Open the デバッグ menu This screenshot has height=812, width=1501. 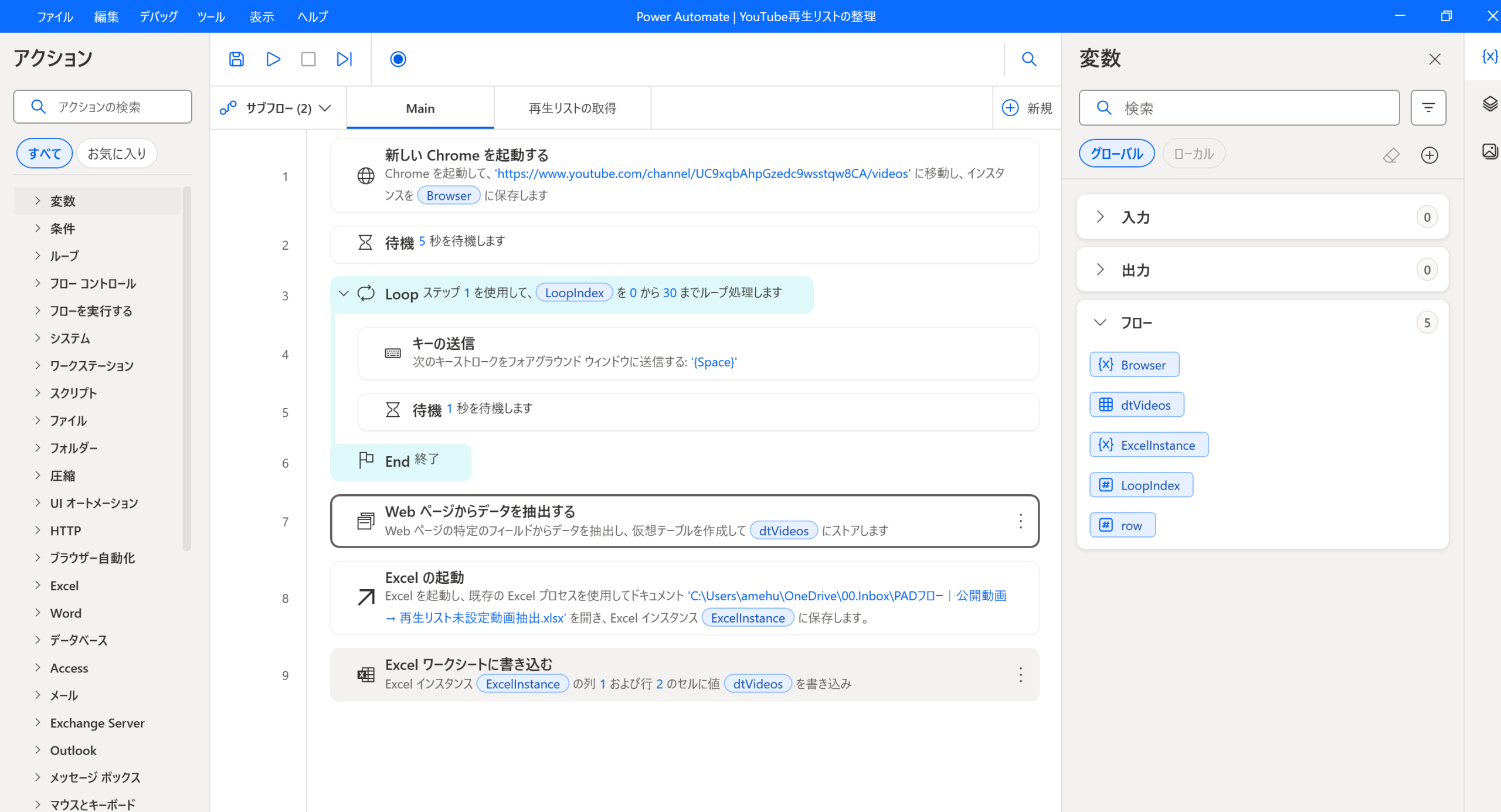(158, 16)
